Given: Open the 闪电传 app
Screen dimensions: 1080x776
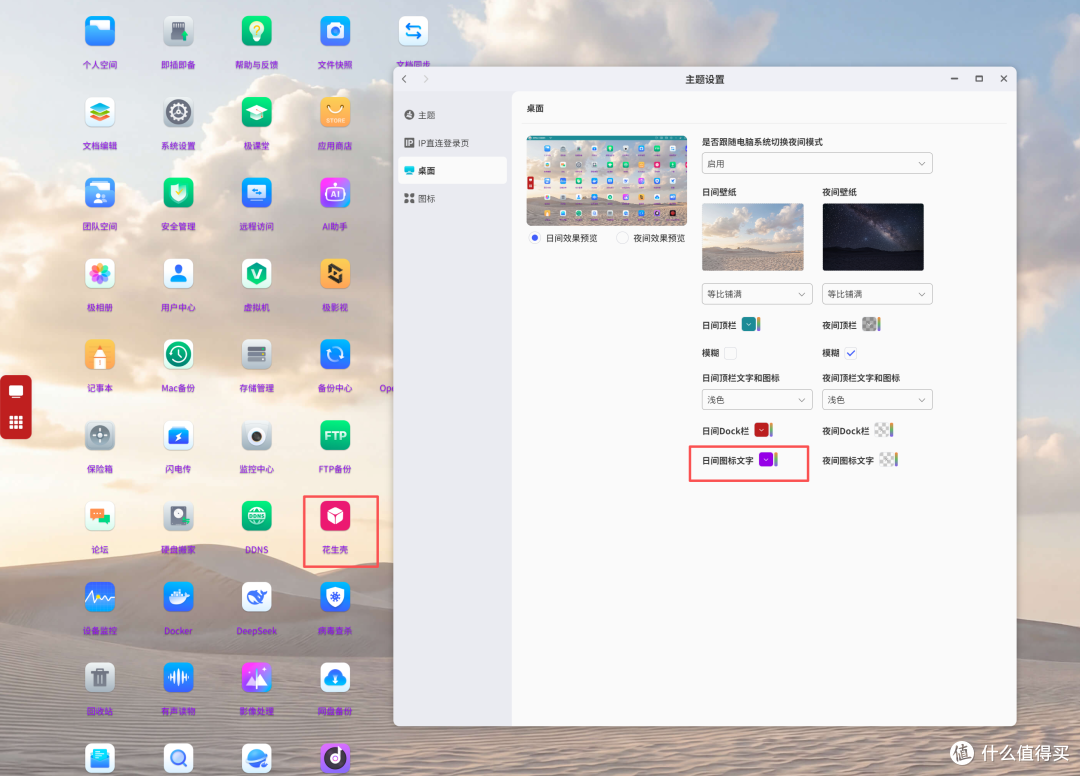Looking at the screenshot, I should (x=178, y=435).
